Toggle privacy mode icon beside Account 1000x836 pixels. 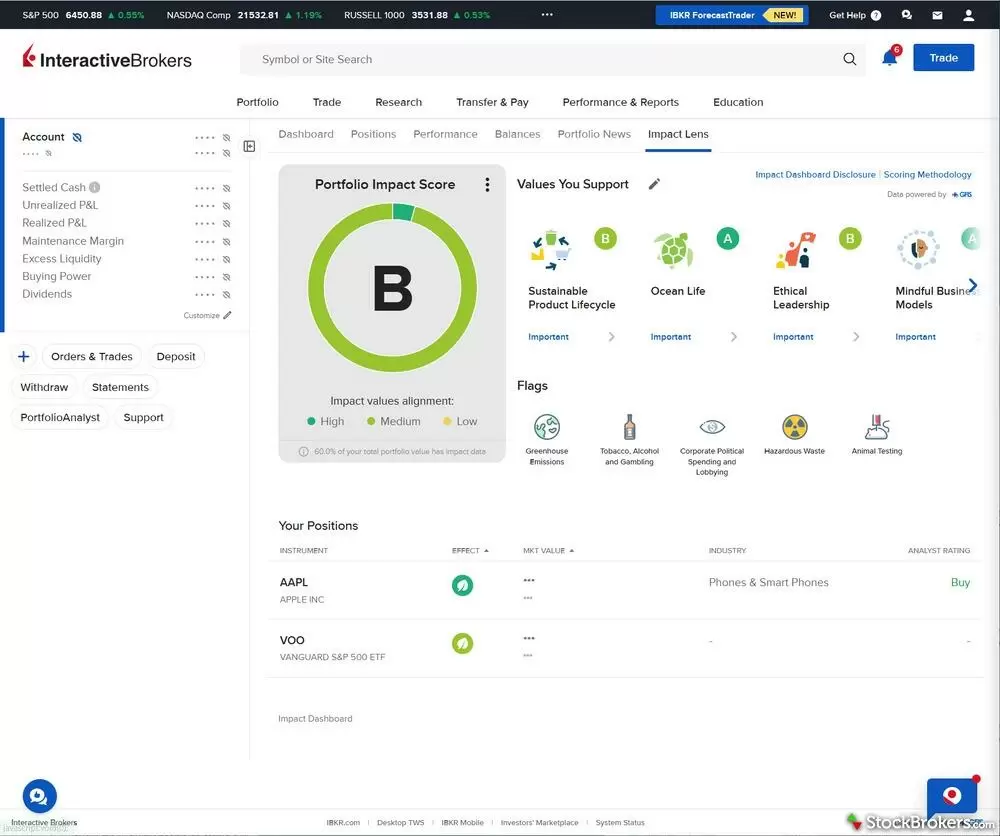pos(77,137)
